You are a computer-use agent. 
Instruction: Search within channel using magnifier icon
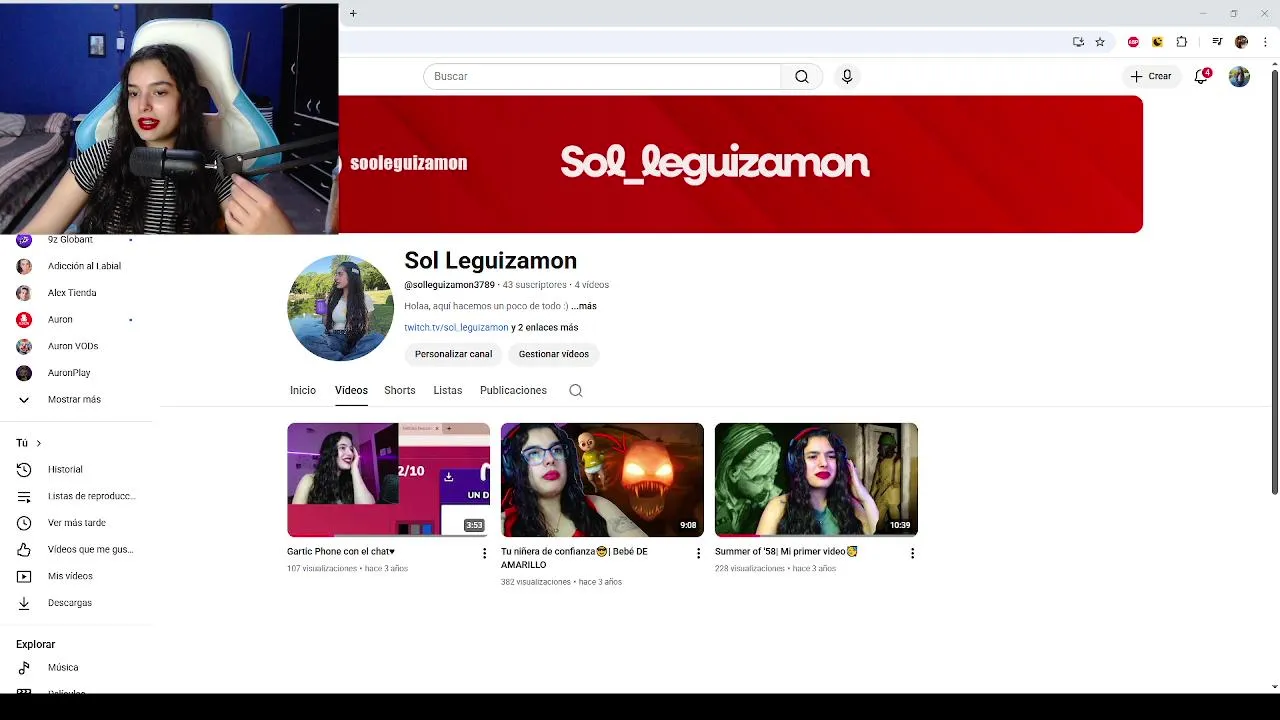point(576,390)
